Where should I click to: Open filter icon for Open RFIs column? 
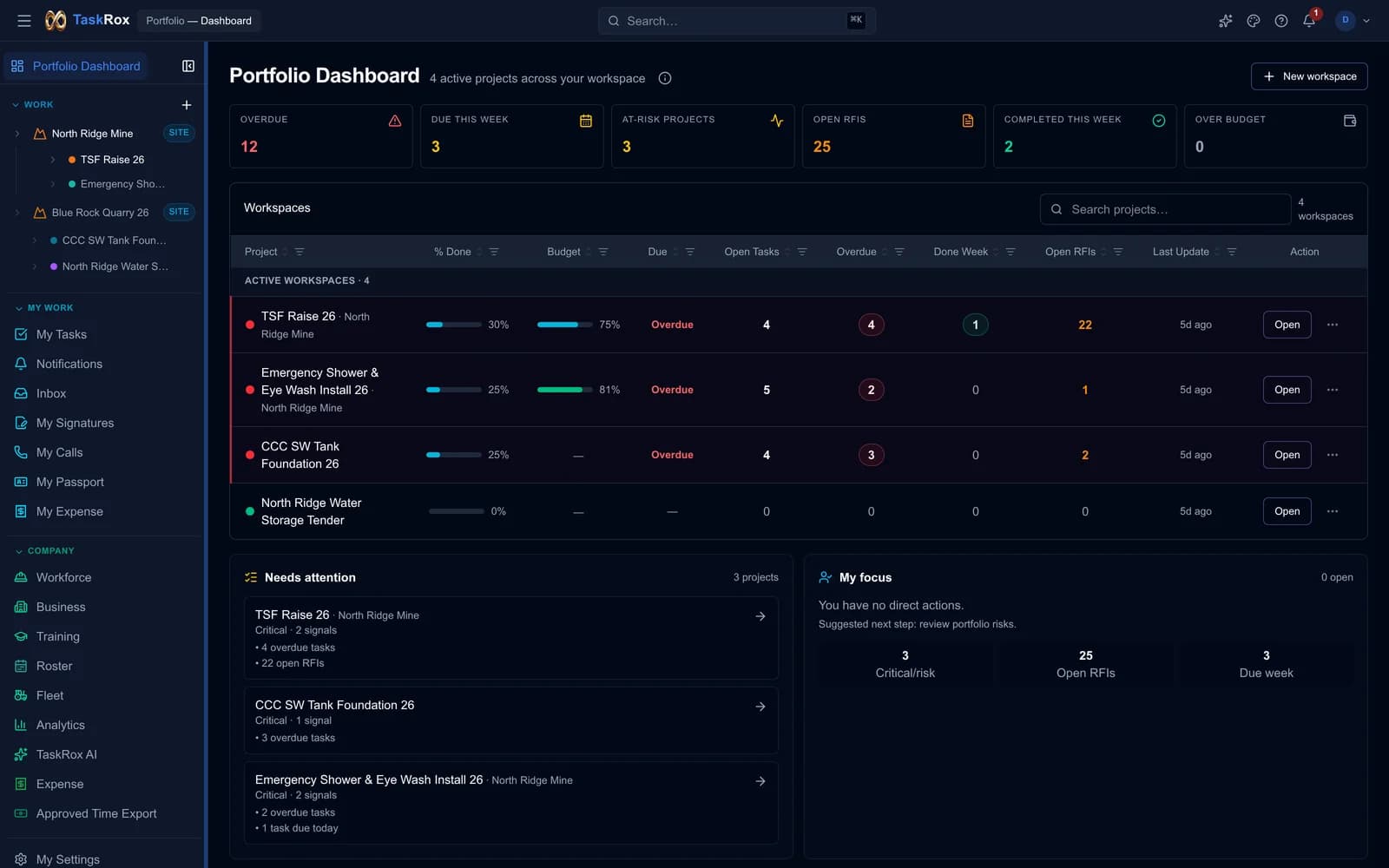[1118, 252]
